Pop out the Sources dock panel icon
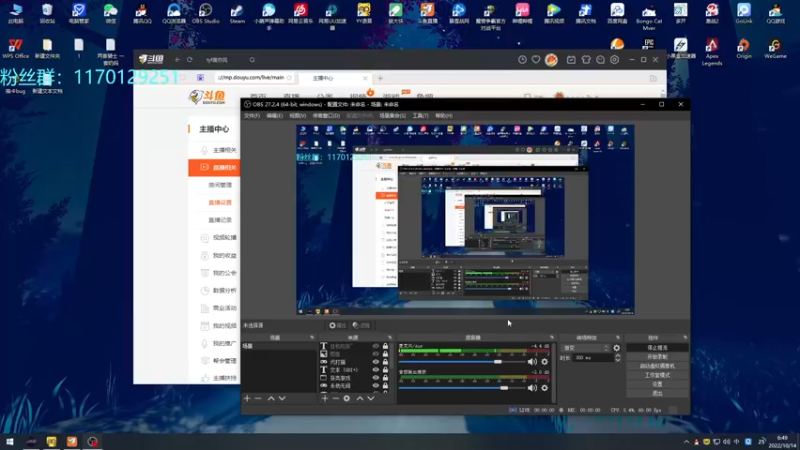Image resolution: width=800 pixels, height=450 pixels. (390, 338)
